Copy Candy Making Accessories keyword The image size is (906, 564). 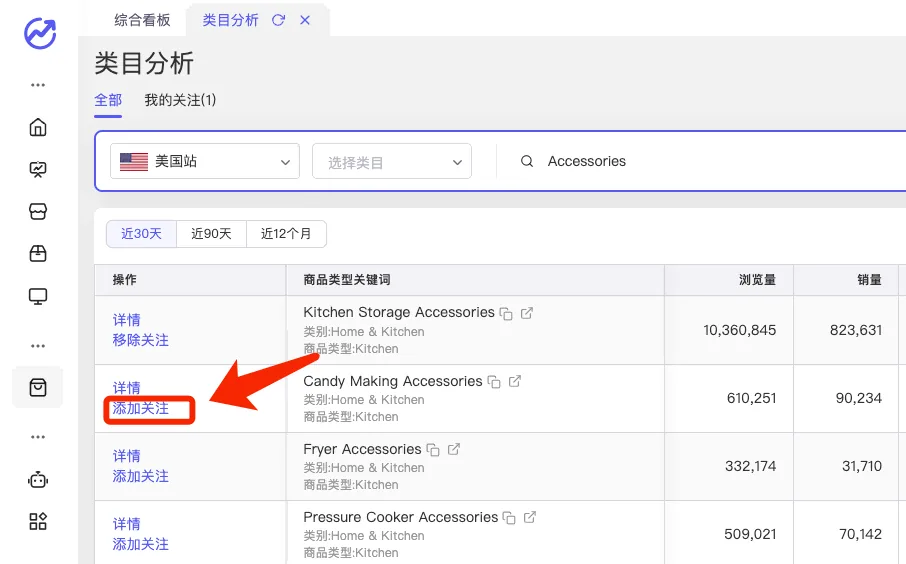(x=494, y=382)
